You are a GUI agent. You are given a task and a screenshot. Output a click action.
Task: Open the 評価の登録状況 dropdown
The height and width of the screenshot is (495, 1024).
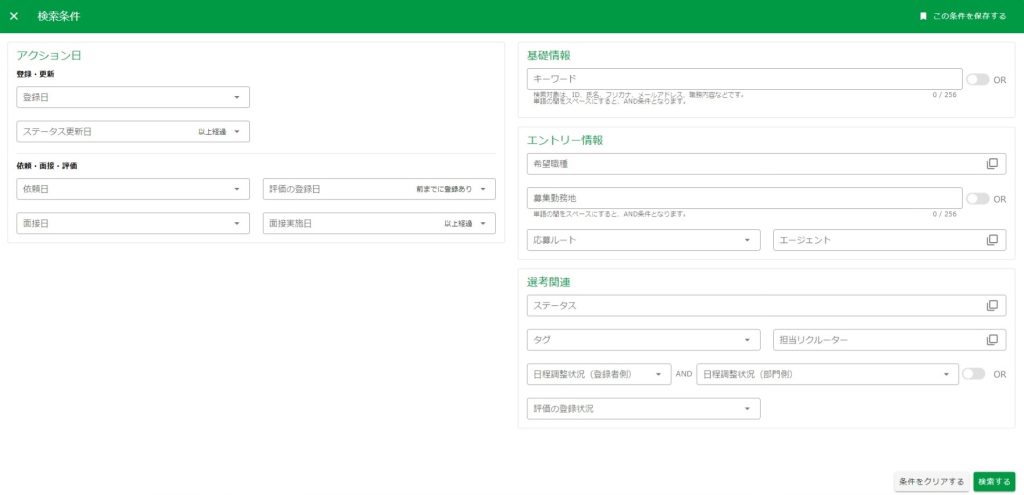click(x=746, y=408)
